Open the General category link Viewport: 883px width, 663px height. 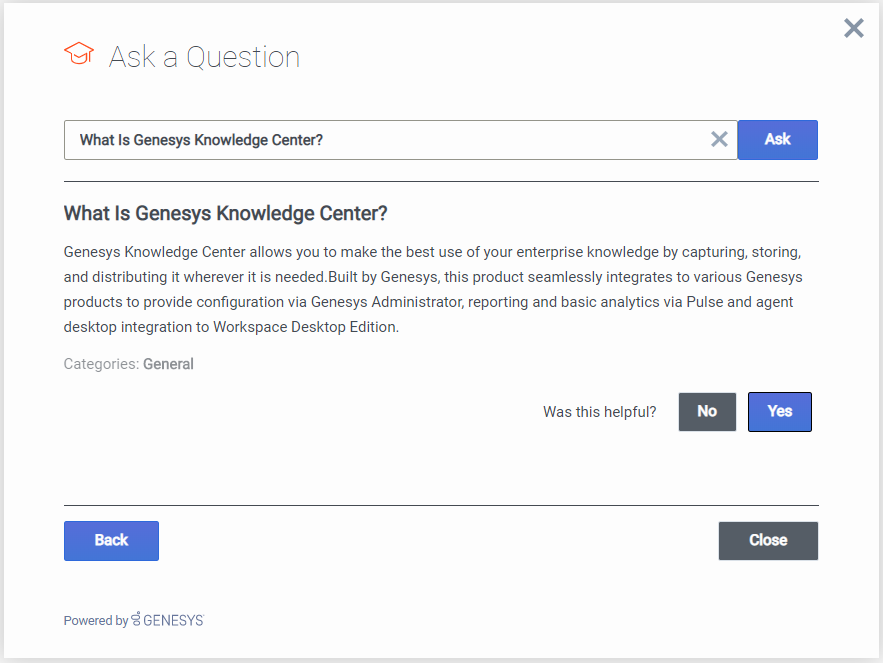tap(168, 364)
